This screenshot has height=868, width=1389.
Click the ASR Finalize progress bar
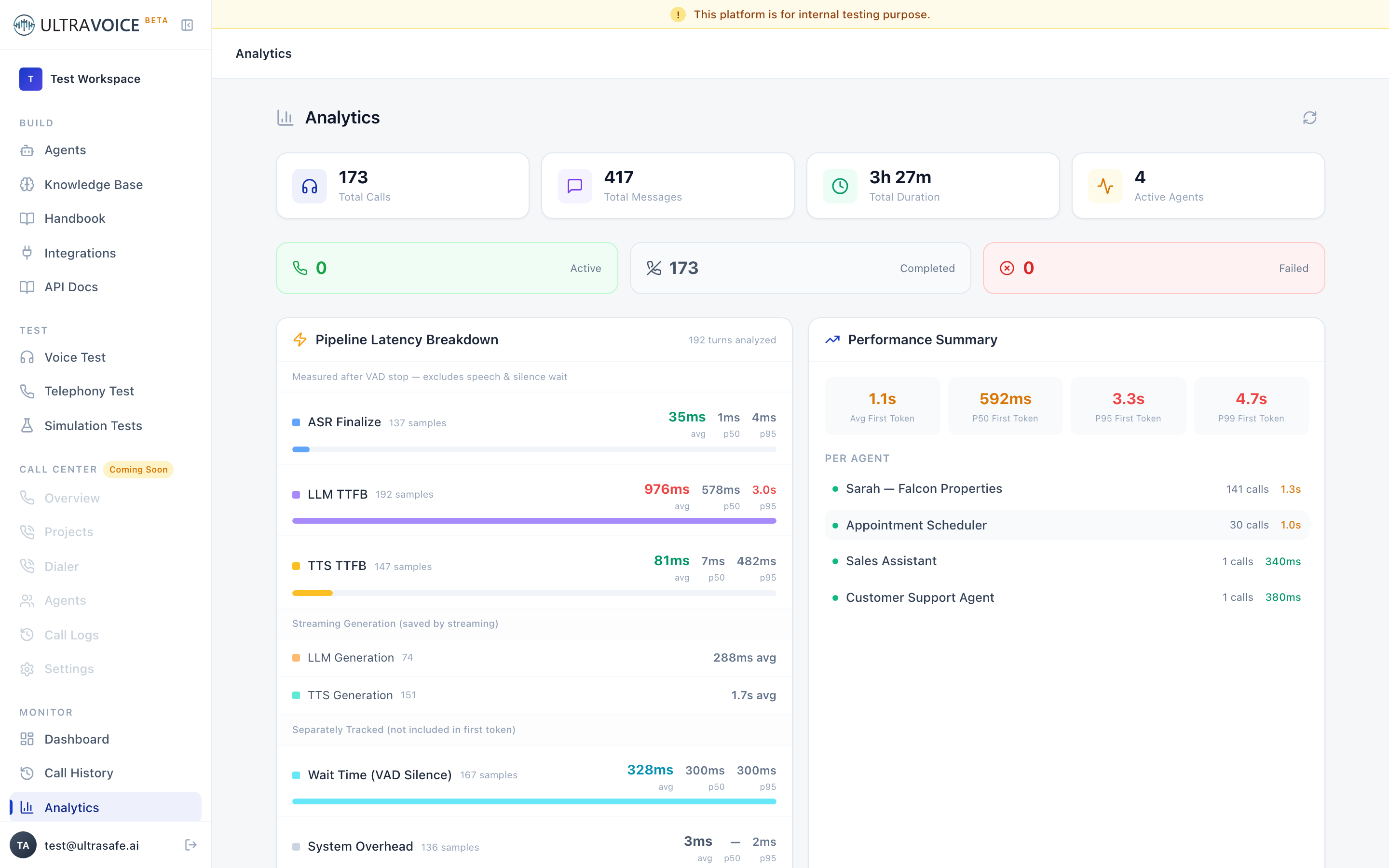pyautogui.click(x=534, y=449)
